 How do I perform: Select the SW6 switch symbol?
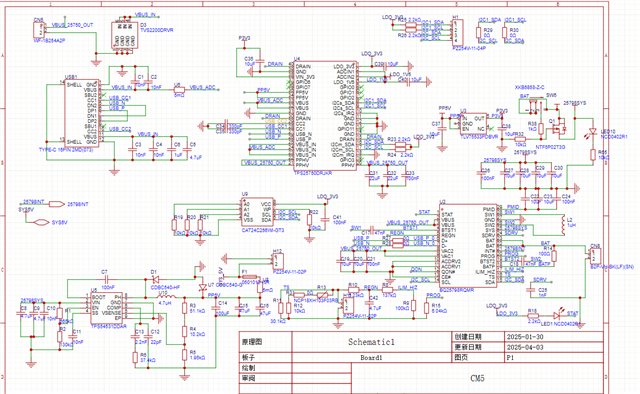[533, 104]
